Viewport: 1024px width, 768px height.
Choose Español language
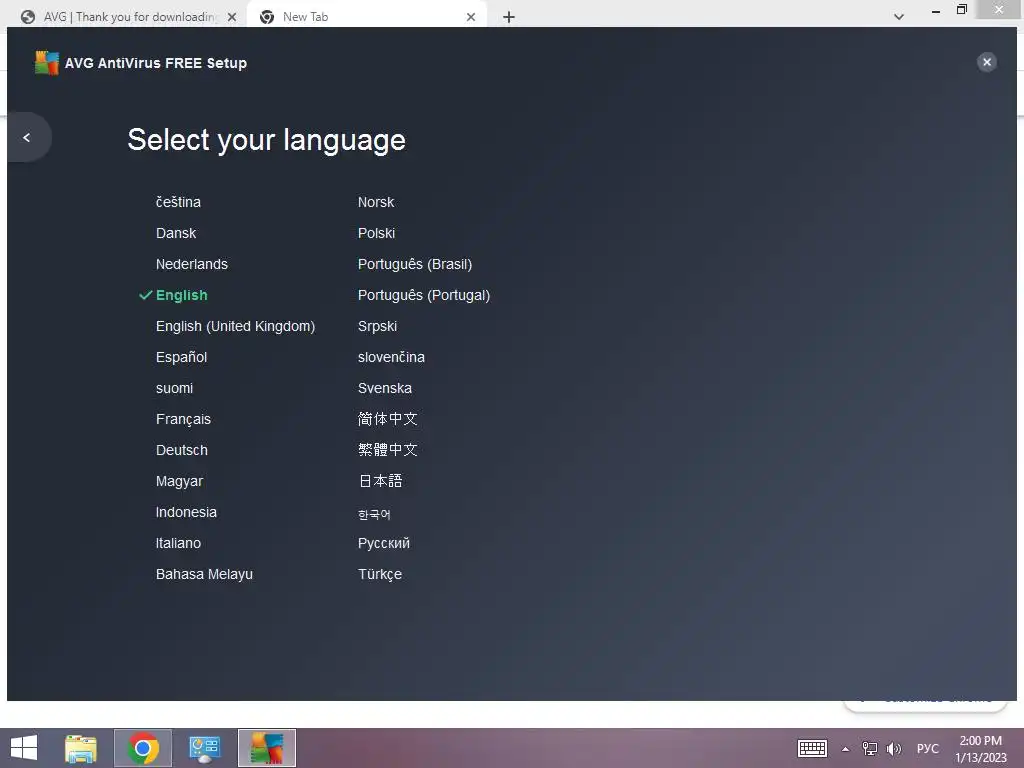pos(181,357)
